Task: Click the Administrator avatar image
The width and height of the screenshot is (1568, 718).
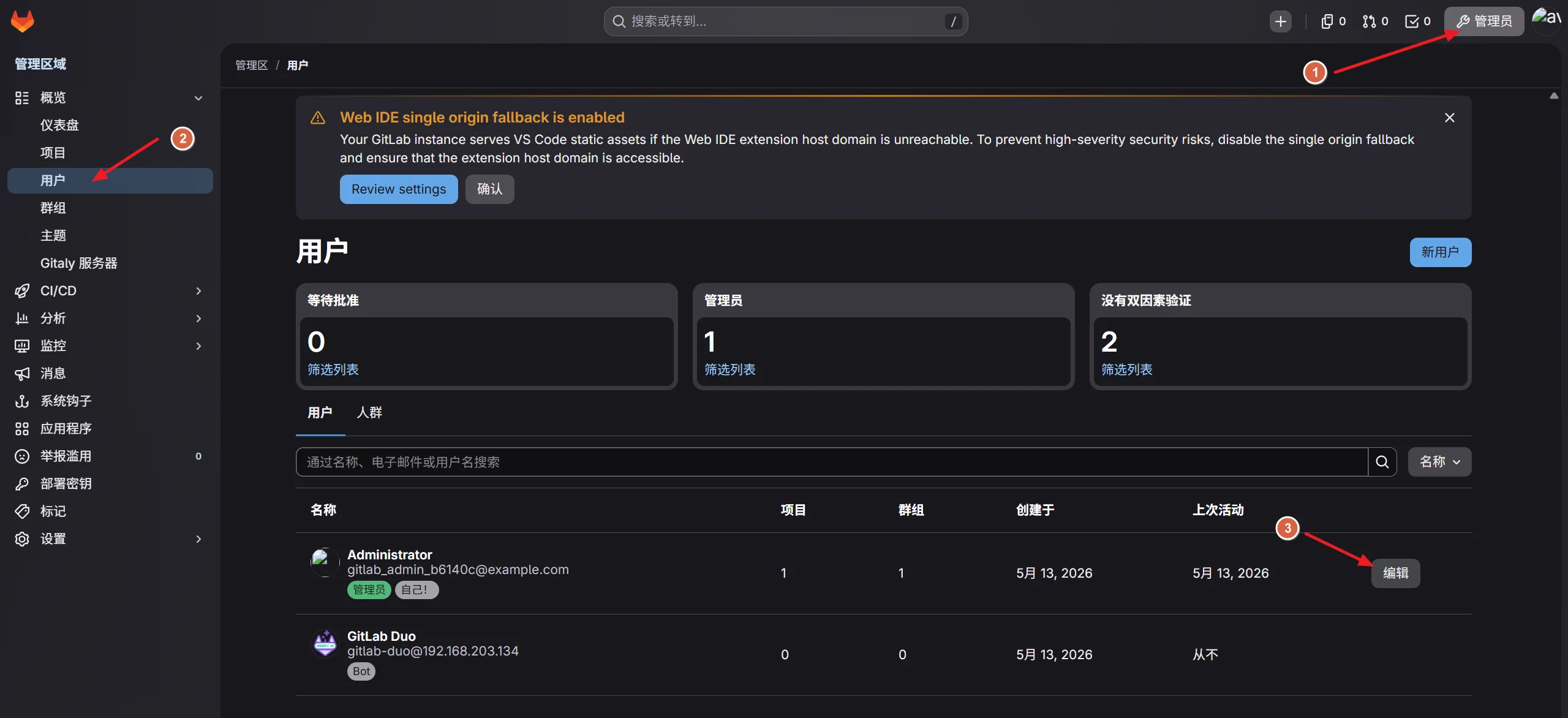Action: (x=325, y=562)
